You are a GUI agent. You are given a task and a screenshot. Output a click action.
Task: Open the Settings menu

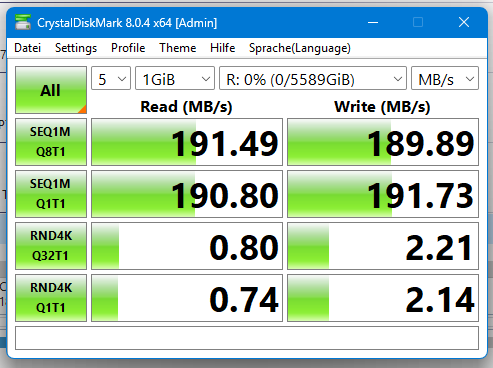(76, 48)
